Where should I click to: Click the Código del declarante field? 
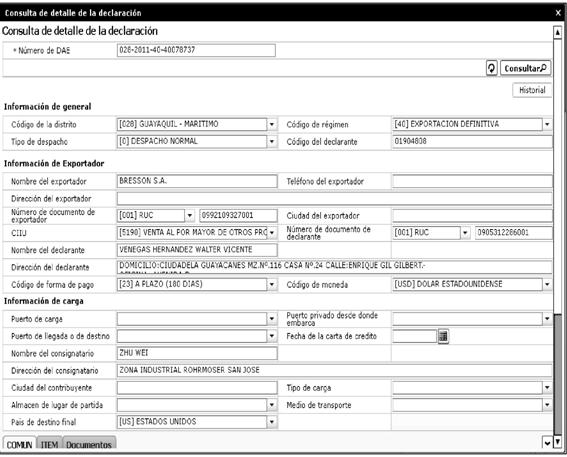coord(472,141)
